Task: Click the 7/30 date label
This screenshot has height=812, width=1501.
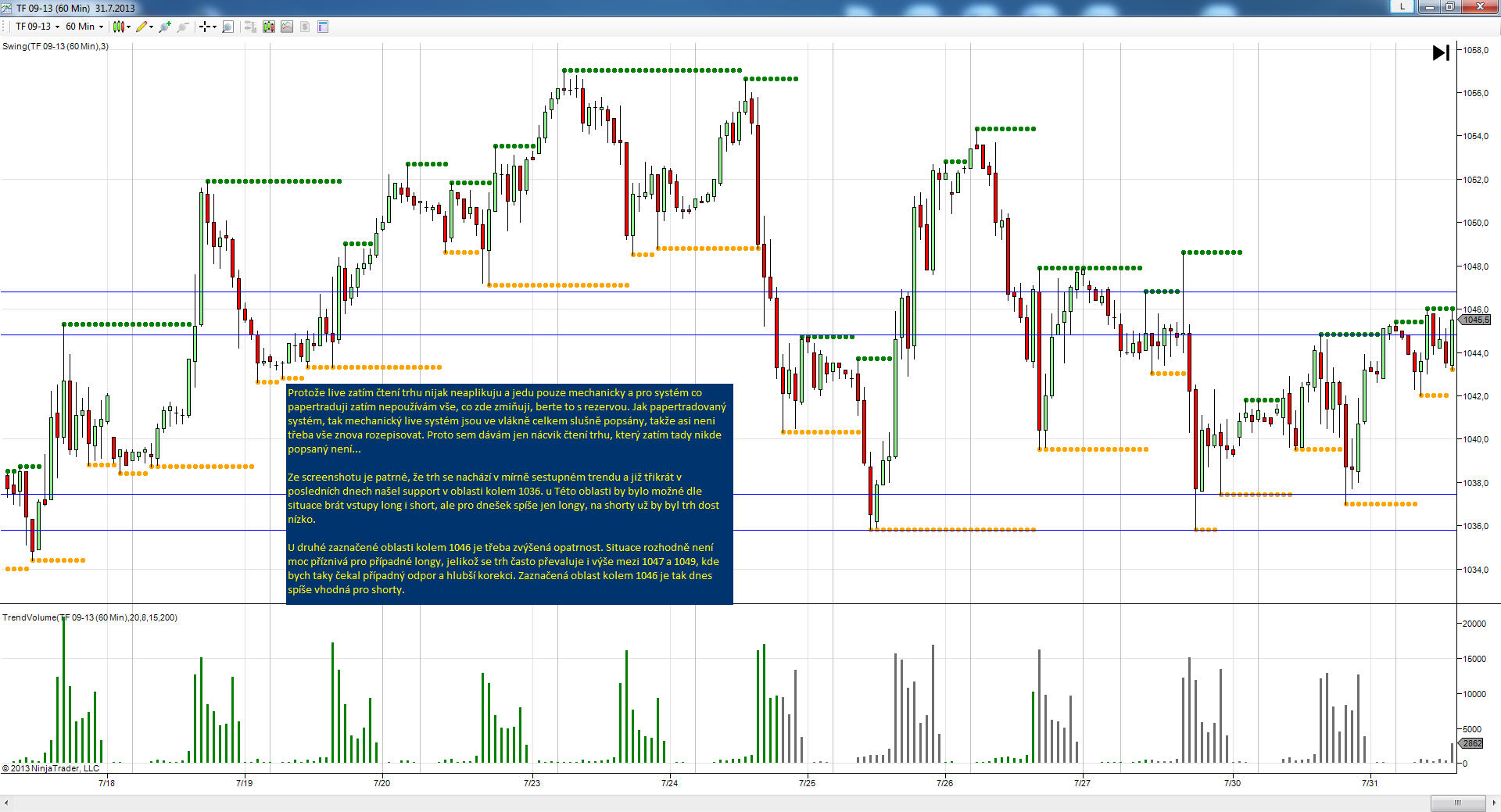Action: click(1232, 782)
